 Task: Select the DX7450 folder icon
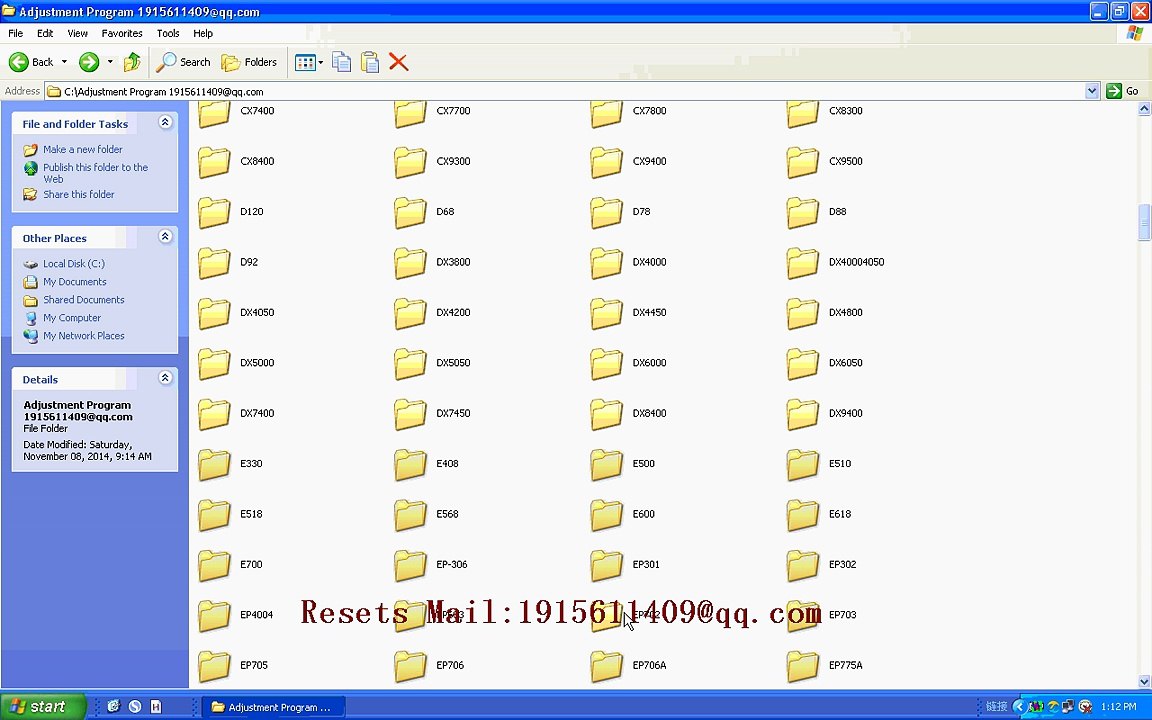coord(411,414)
